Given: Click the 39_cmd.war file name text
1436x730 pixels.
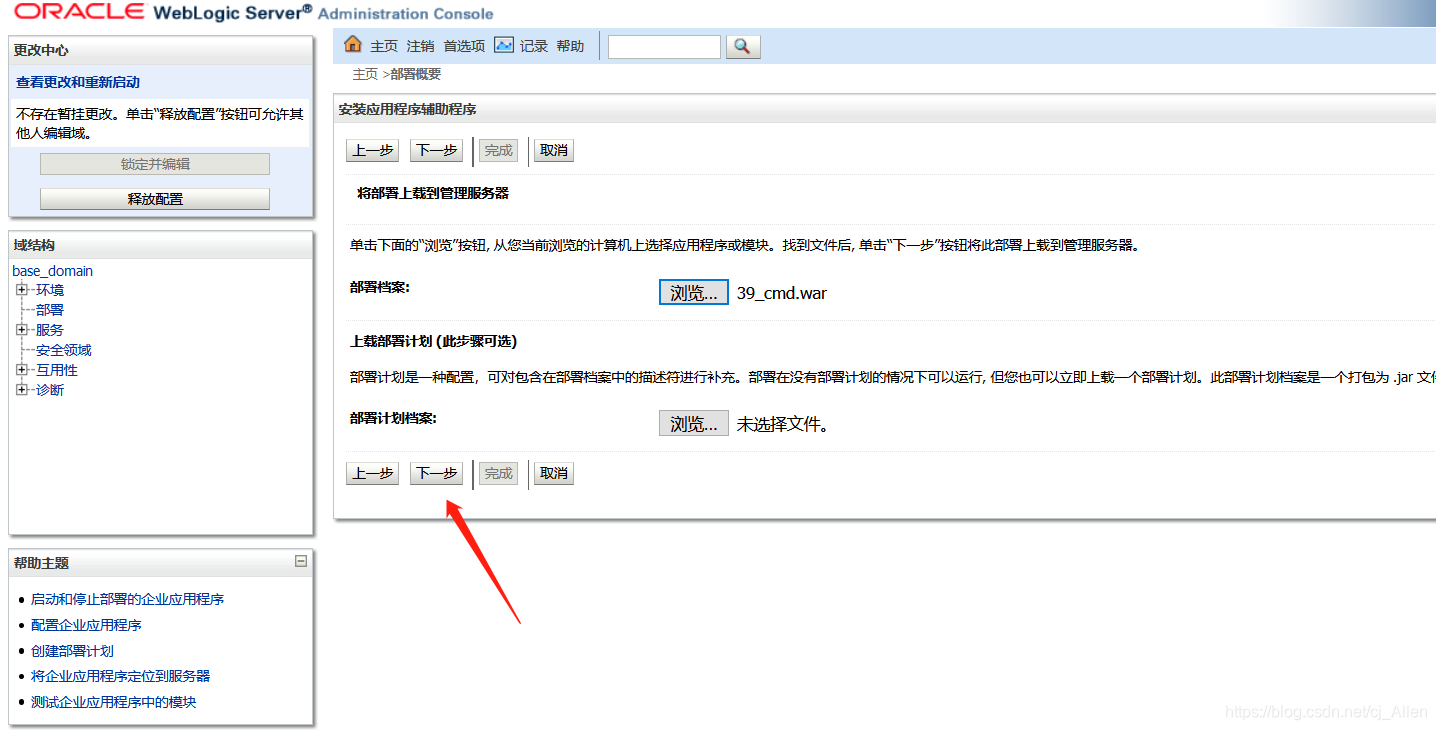Looking at the screenshot, I should pyautogui.click(x=782, y=294).
